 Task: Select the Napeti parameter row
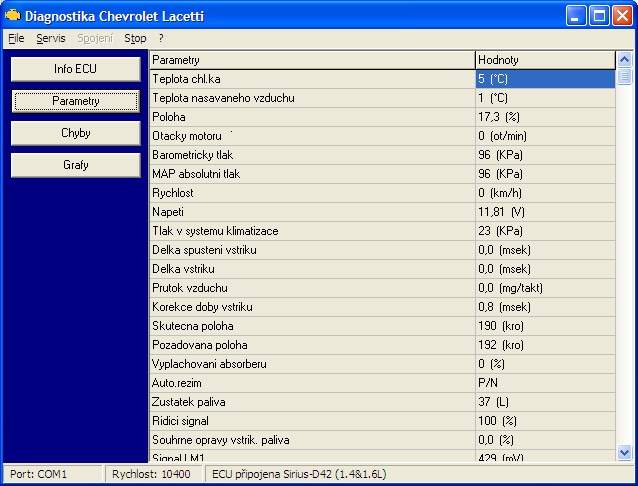tap(382, 212)
